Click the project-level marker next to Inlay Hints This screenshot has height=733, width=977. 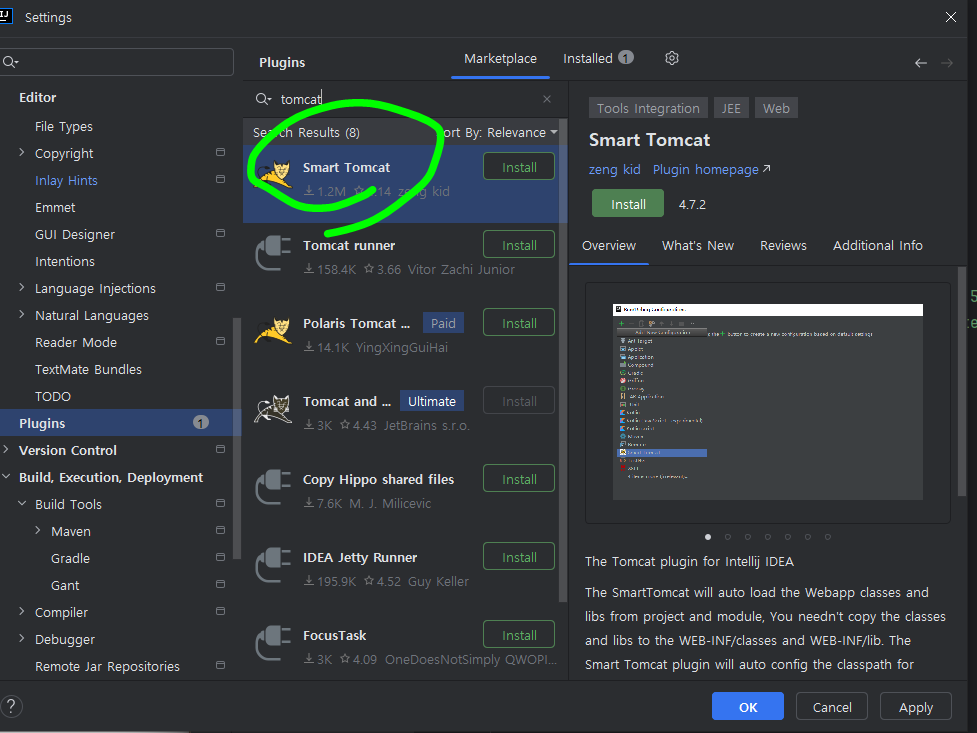[220, 179]
